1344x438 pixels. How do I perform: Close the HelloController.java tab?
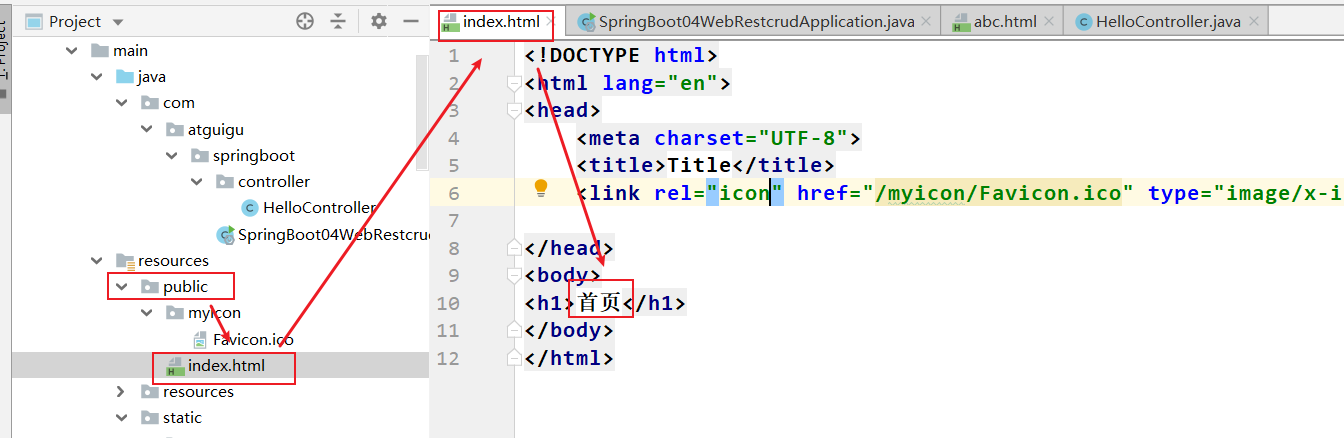(1252, 21)
